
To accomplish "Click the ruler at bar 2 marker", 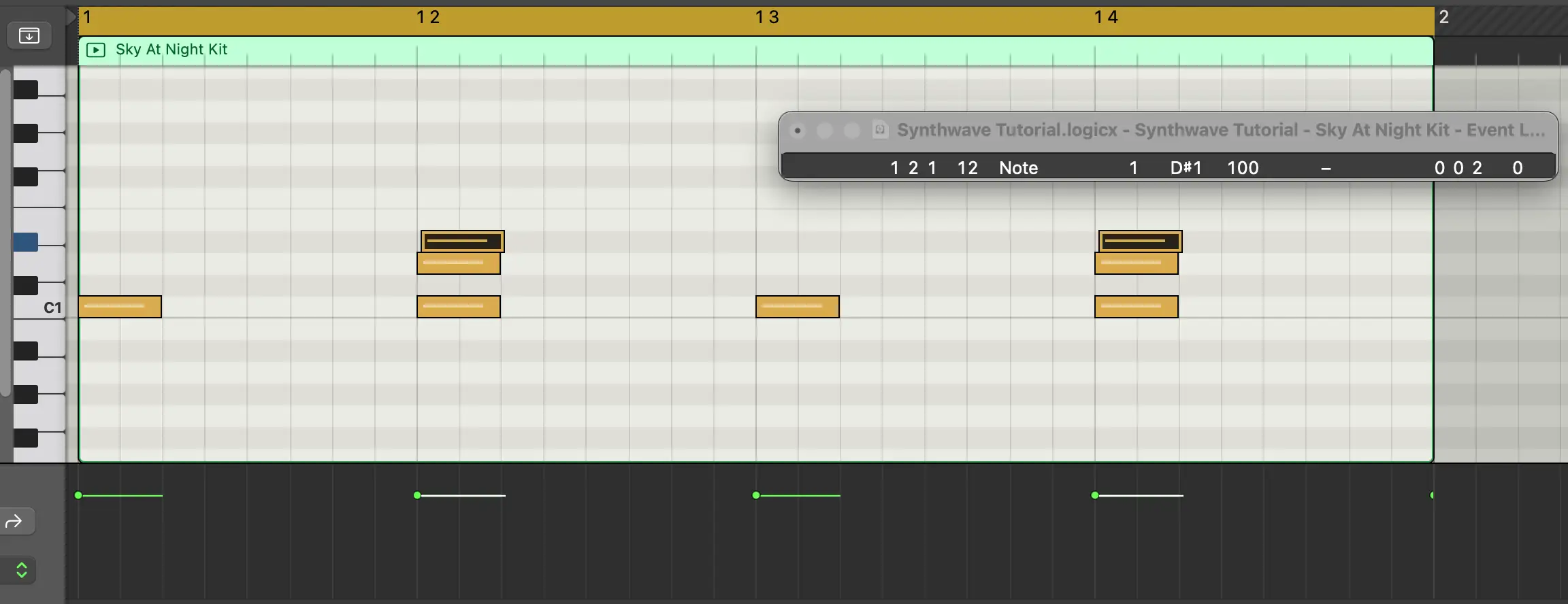I will click(x=1443, y=18).
